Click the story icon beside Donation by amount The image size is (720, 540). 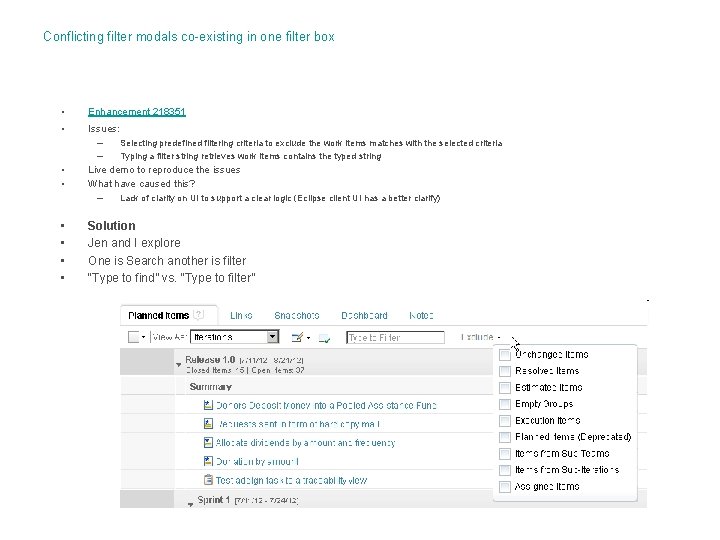click(x=208, y=461)
